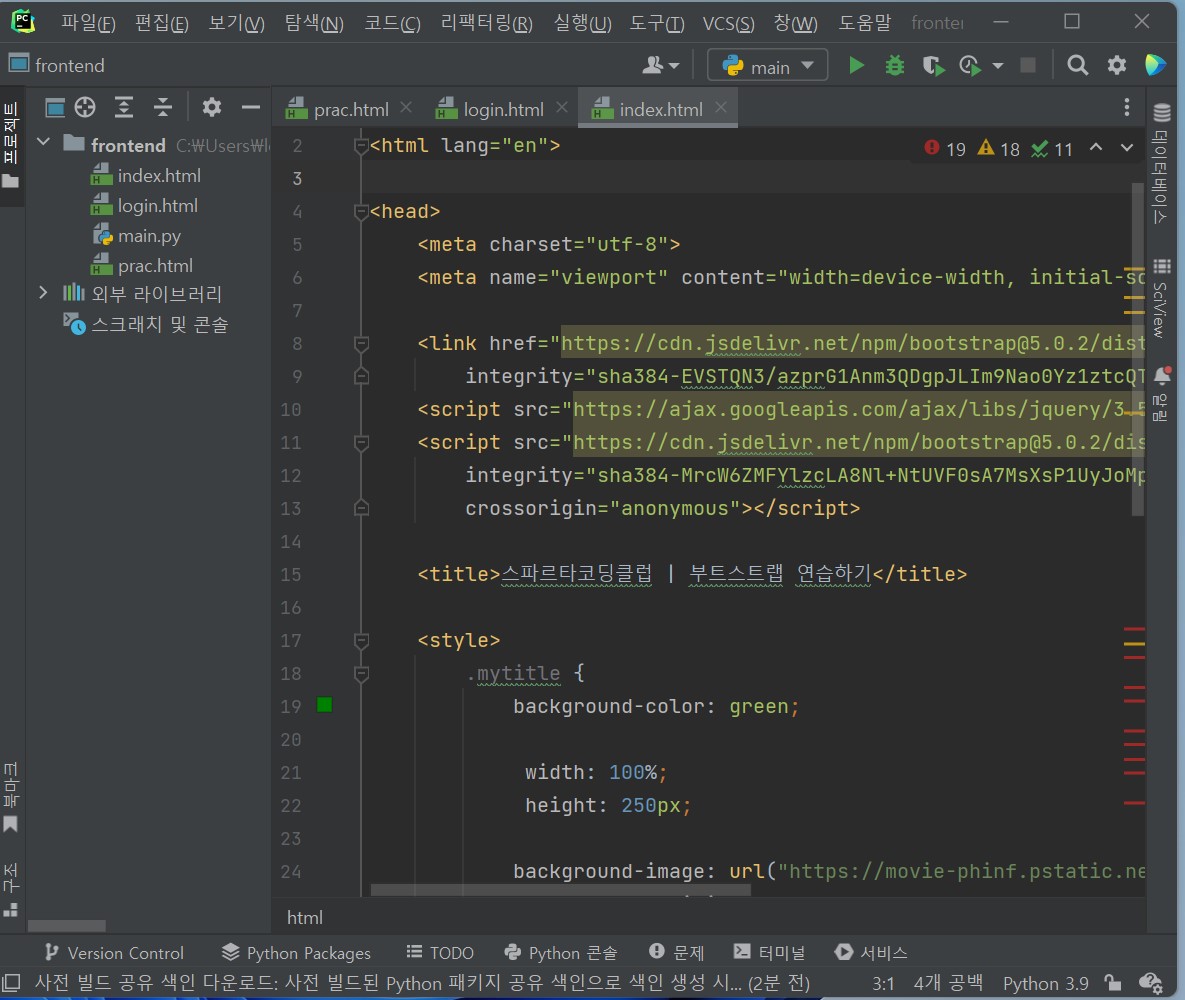Open the SciView tool window
The height and width of the screenshot is (1000, 1185).
click(1162, 299)
